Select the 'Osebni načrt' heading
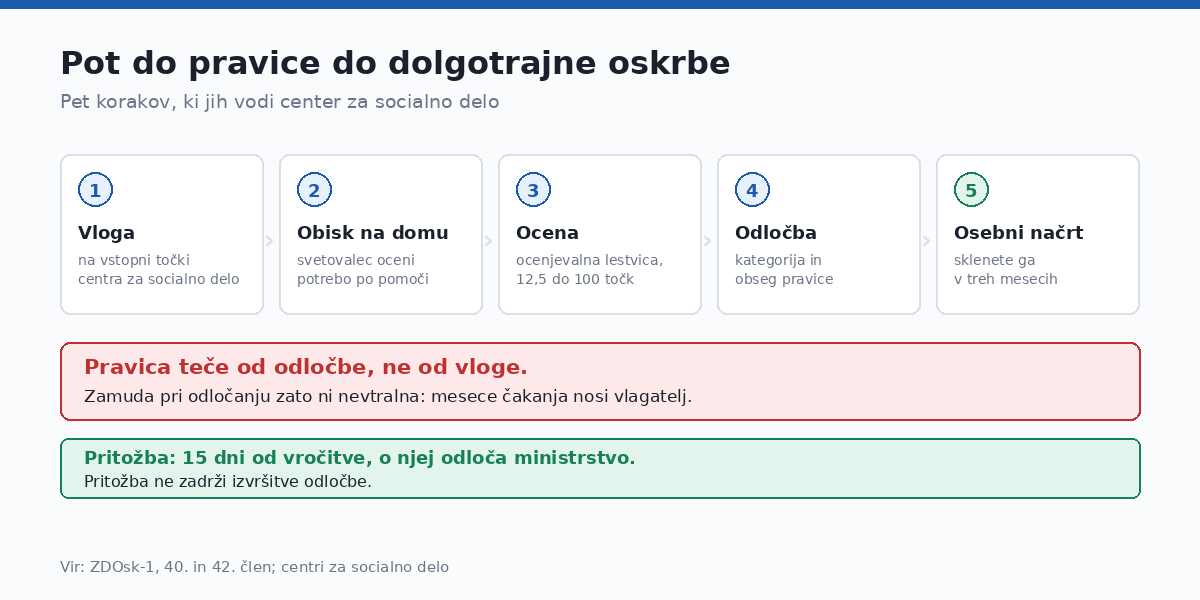1200x600 pixels. pos(1019,233)
